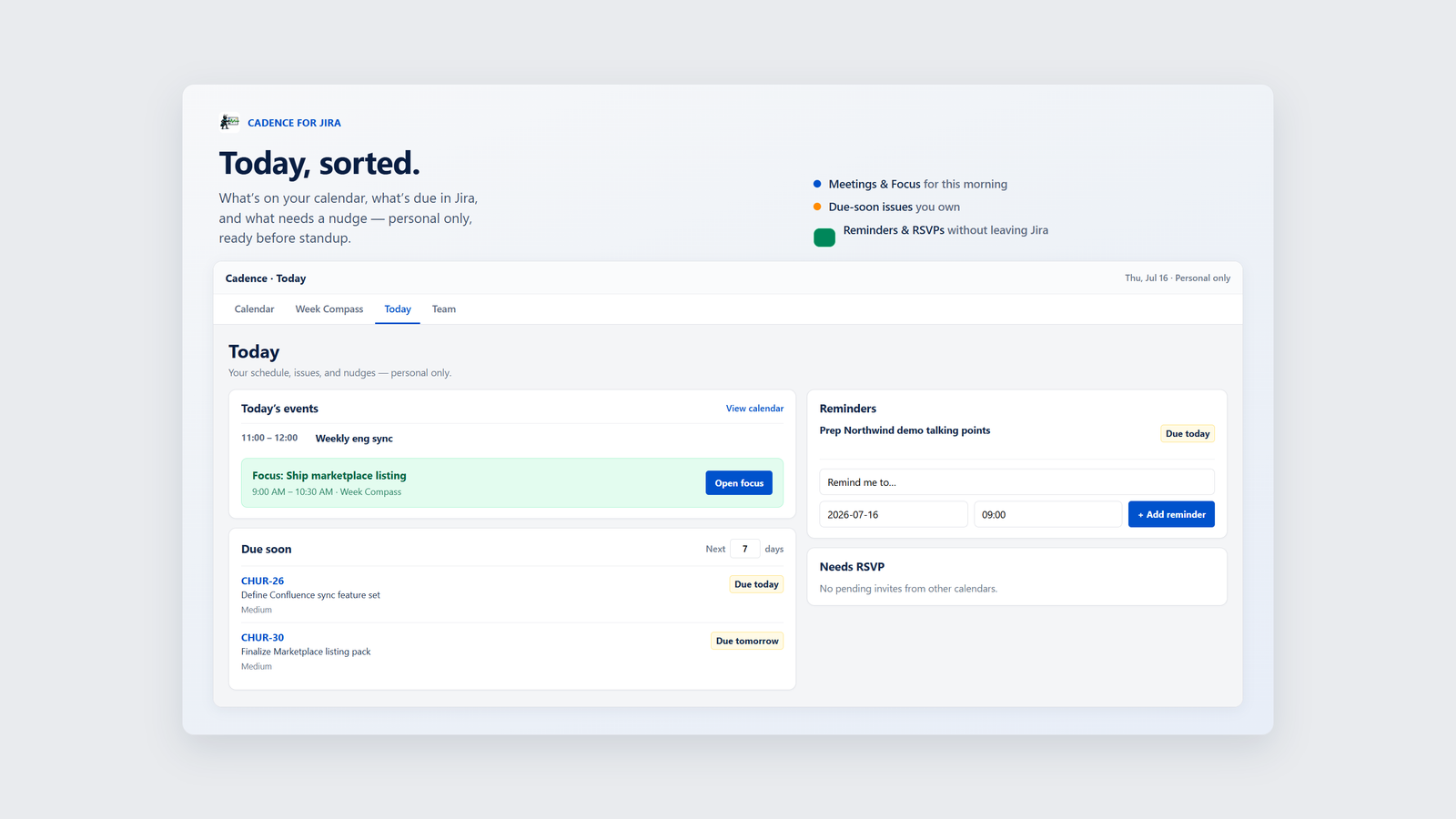This screenshot has height=819, width=1456.
Task: Click Prep Northwind demo talking points reminder
Action: click(905, 430)
